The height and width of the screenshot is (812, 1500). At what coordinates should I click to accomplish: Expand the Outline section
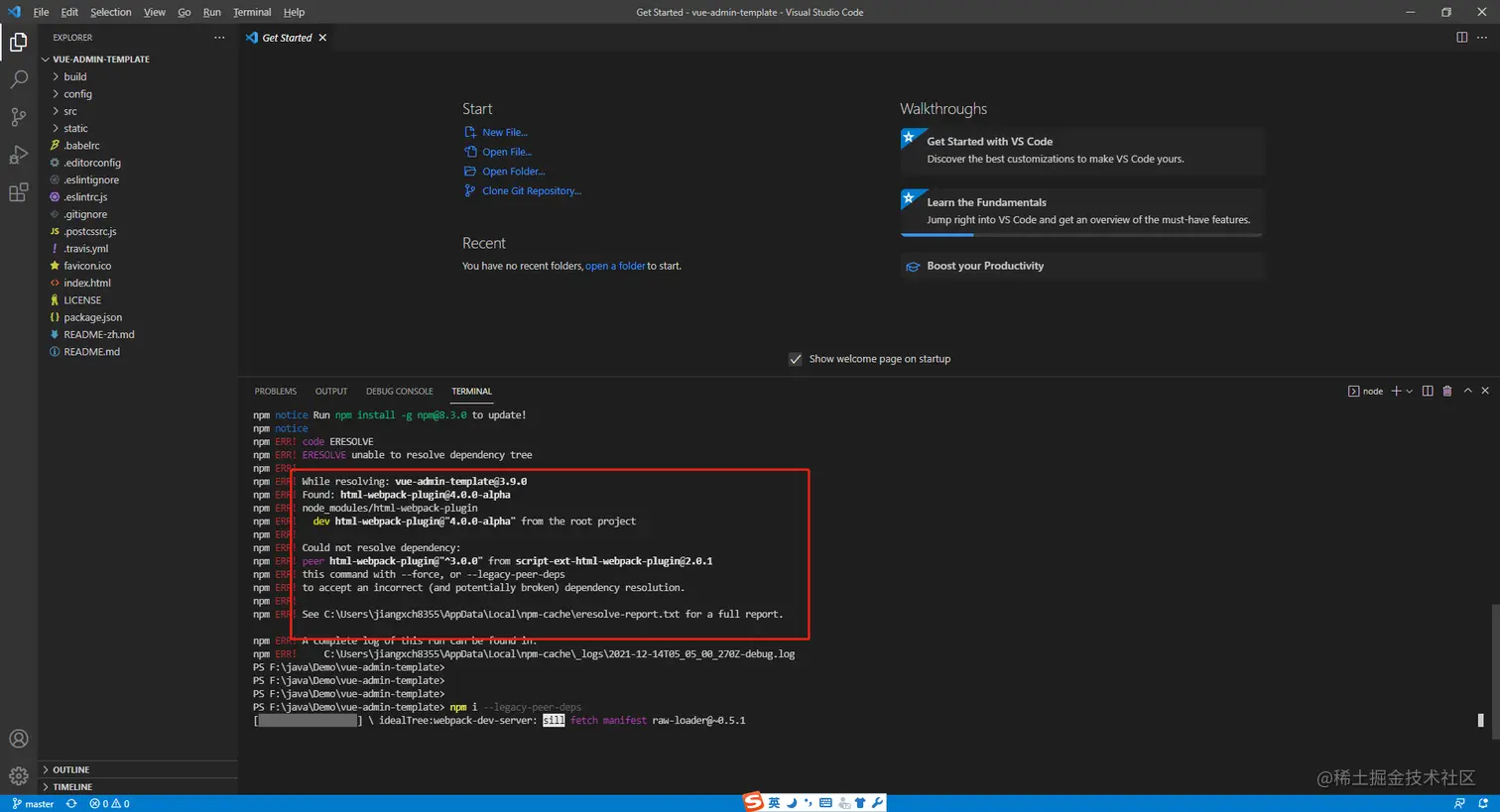pos(138,769)
